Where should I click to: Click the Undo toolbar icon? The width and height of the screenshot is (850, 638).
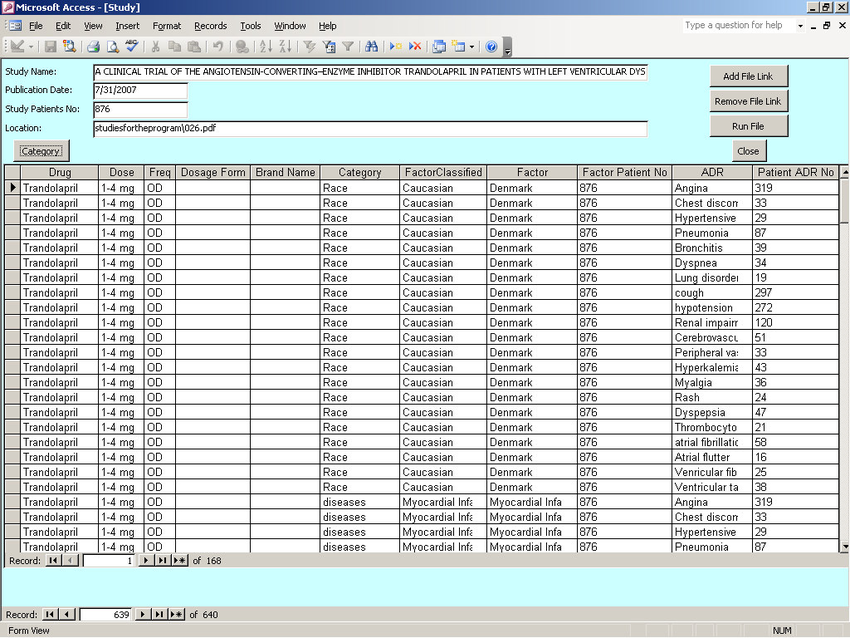(218, 47)
